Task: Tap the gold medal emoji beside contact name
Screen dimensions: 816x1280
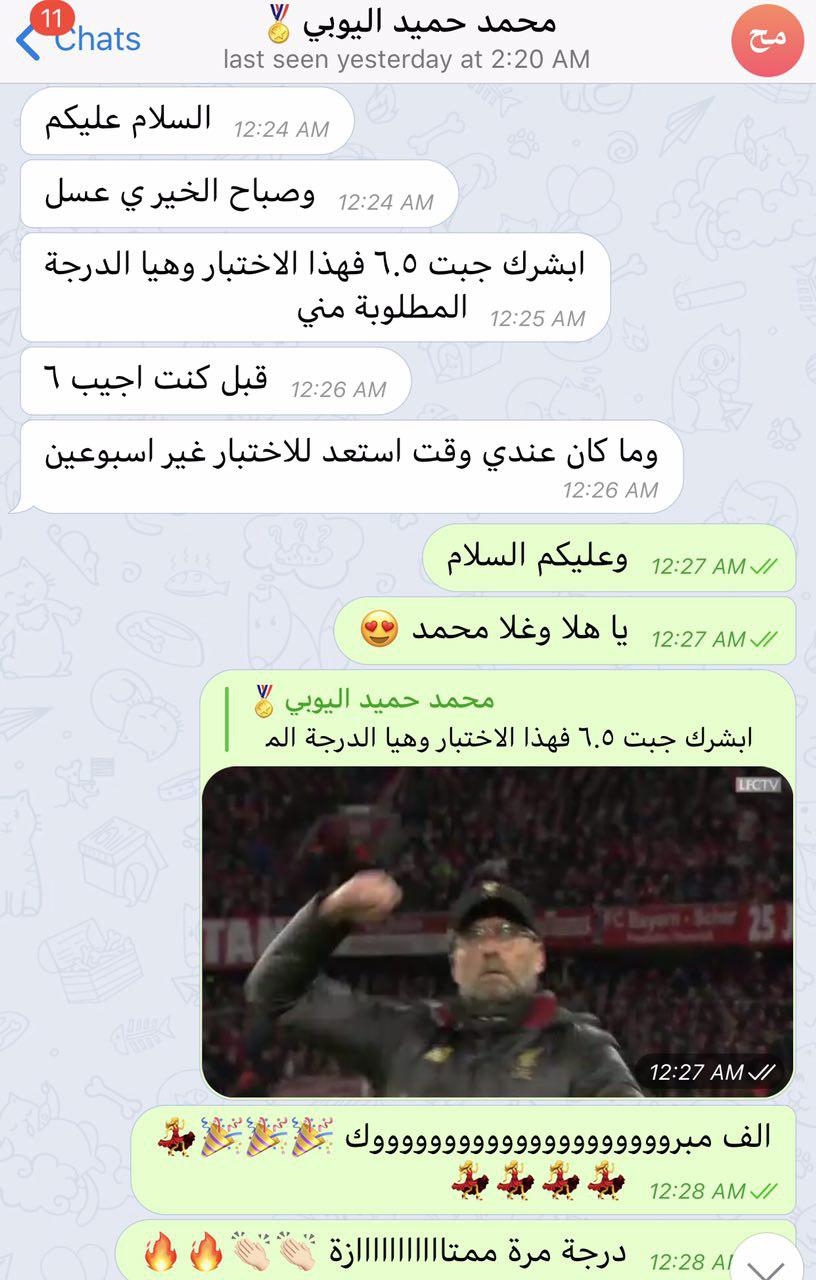Action: pos(280,22)
